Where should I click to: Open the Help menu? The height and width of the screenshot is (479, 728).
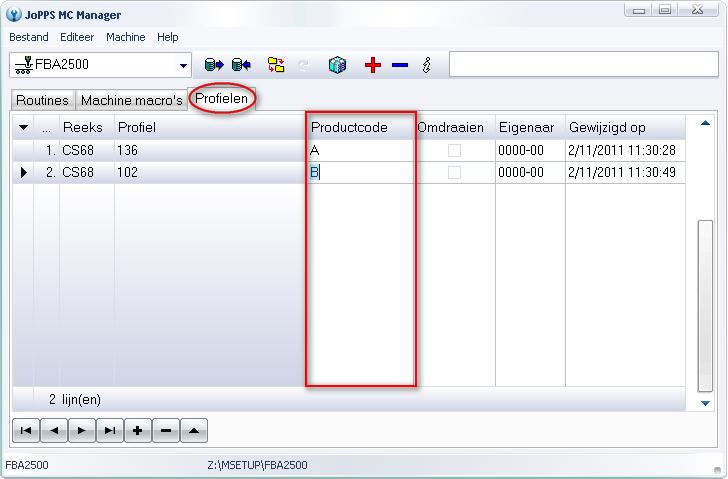point(168,37)
